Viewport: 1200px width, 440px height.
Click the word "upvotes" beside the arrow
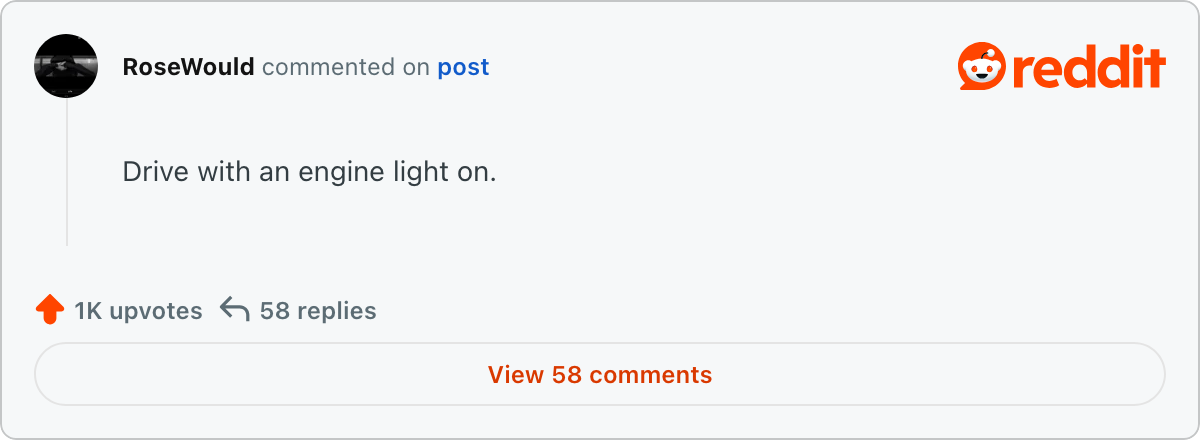click(156, 312)
